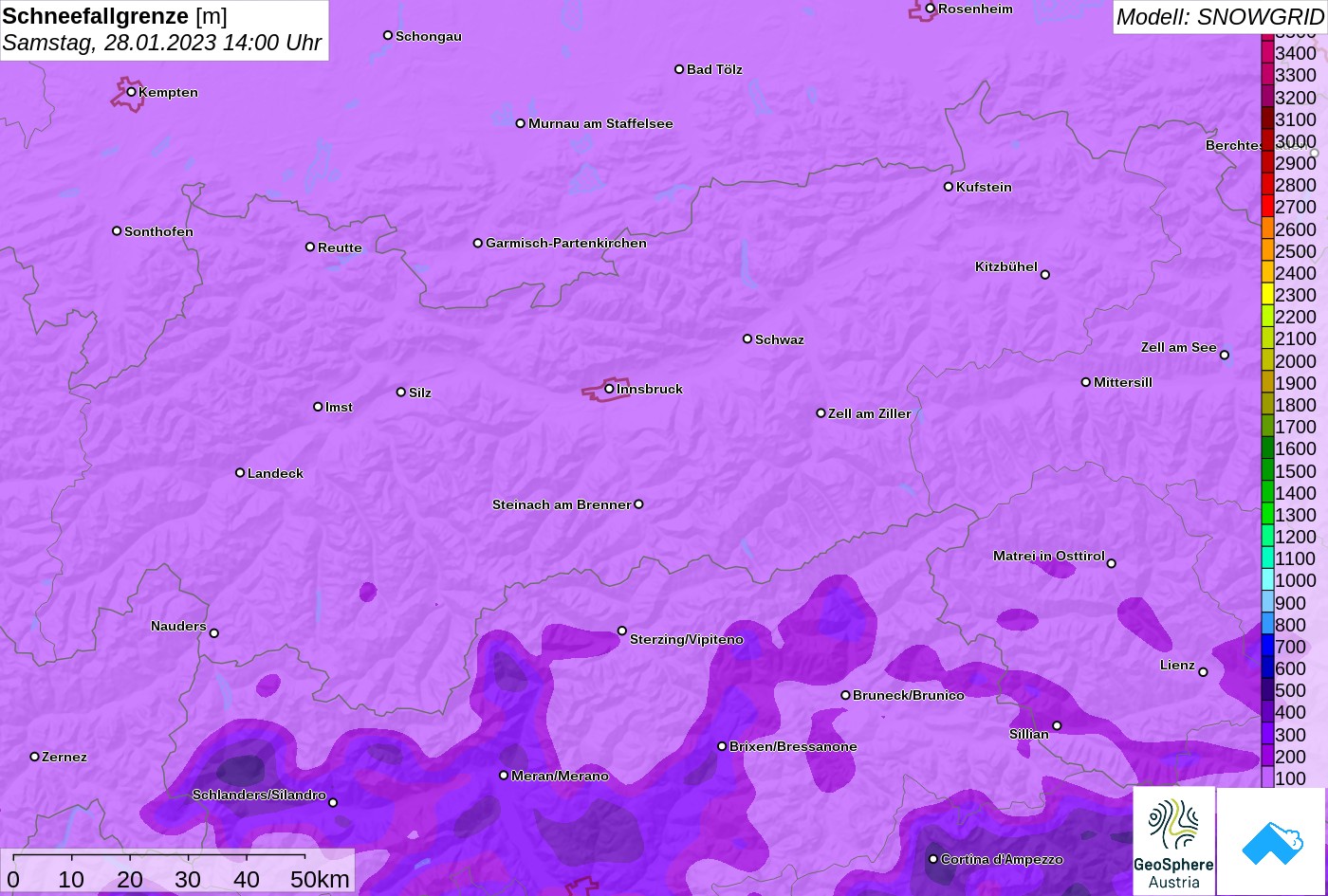1328x896 pixels.
Task: Select the Matrei in Osttirol marker
Action: [1112, 563]
